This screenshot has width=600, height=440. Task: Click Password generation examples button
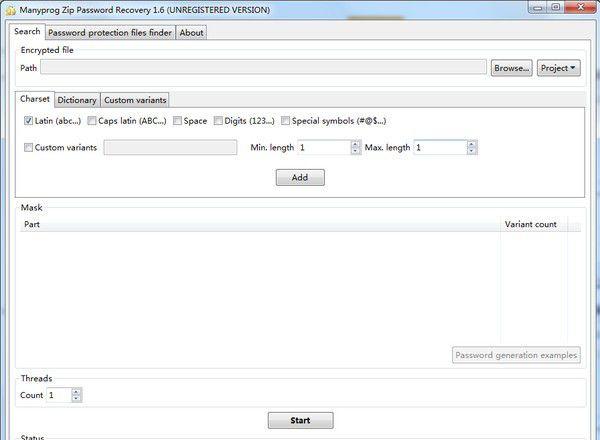[516, 355]
